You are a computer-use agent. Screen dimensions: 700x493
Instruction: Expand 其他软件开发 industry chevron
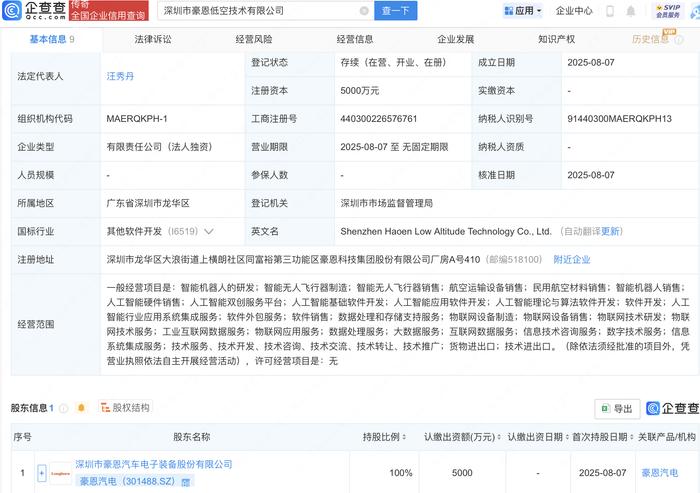click(x=209, y=231)
